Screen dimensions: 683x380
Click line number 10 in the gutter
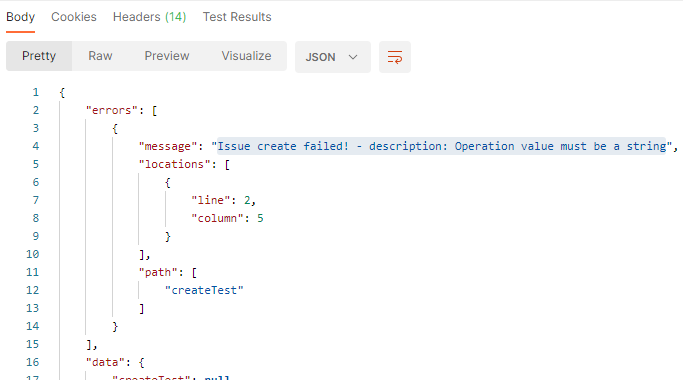[32, 254]
